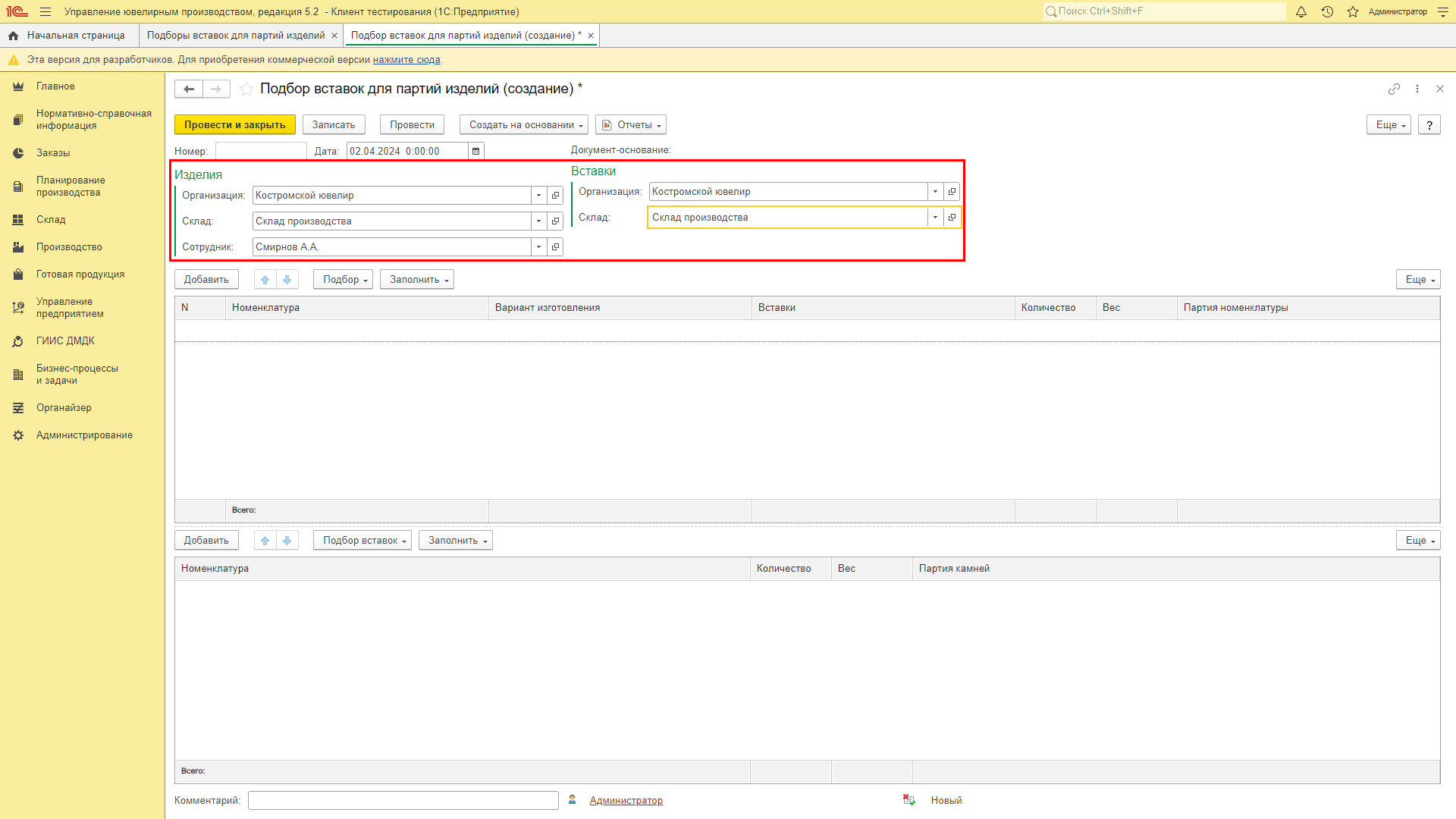Click the Провести button
The width and height of the screenshot is (1456, 819).
click(412, 125)
